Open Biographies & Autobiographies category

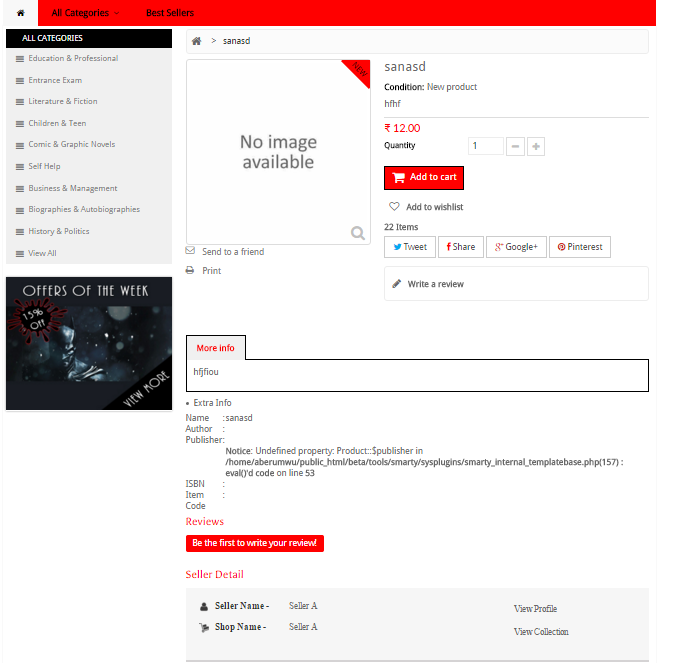click(x=84, y=209)
